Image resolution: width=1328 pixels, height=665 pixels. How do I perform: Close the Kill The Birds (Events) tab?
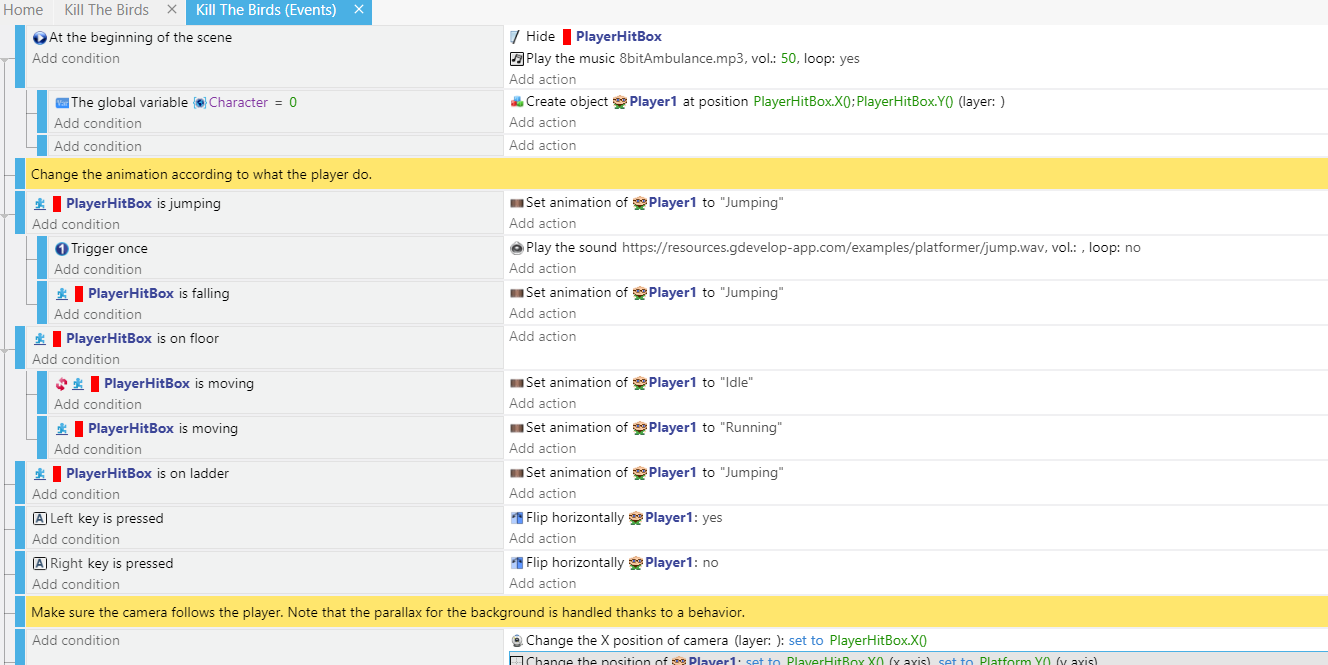[x=359, y=10]
